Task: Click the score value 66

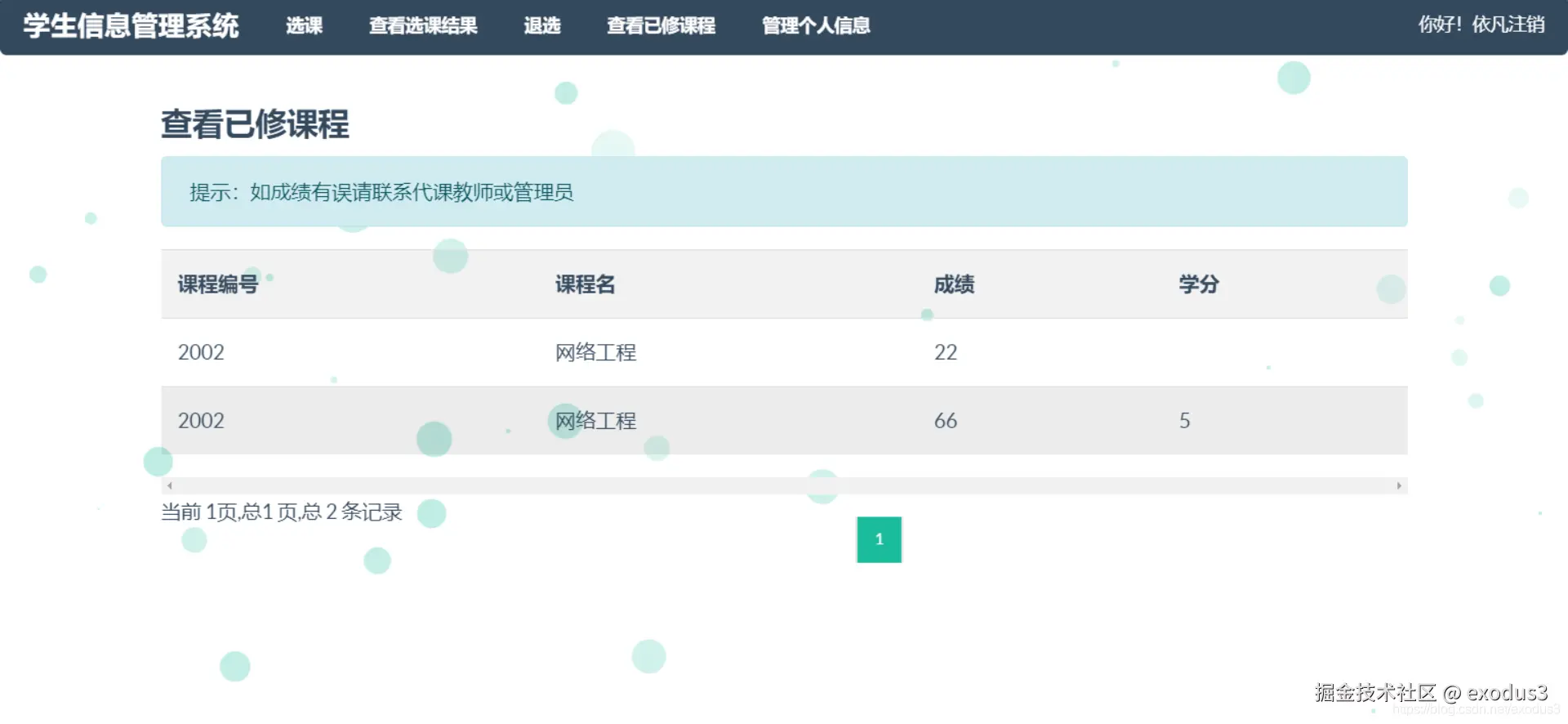Action: click(x=946, y=421)
